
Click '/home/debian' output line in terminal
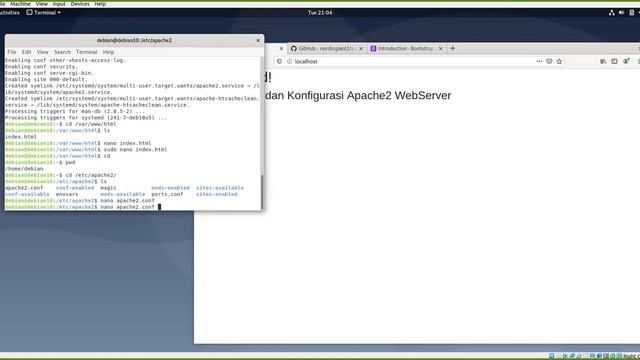coord(24,169)
